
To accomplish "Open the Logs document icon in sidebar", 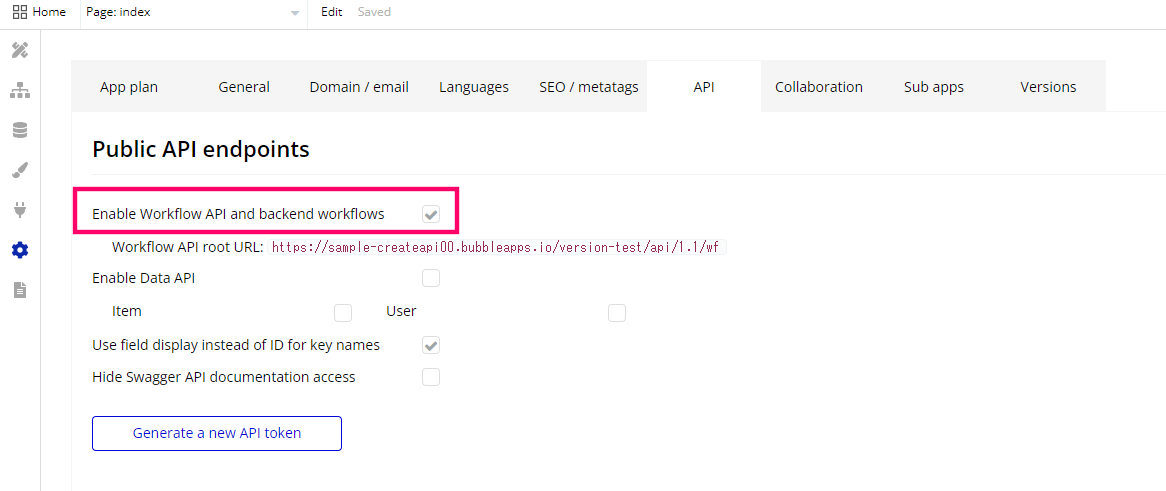I will click(20, 290).
